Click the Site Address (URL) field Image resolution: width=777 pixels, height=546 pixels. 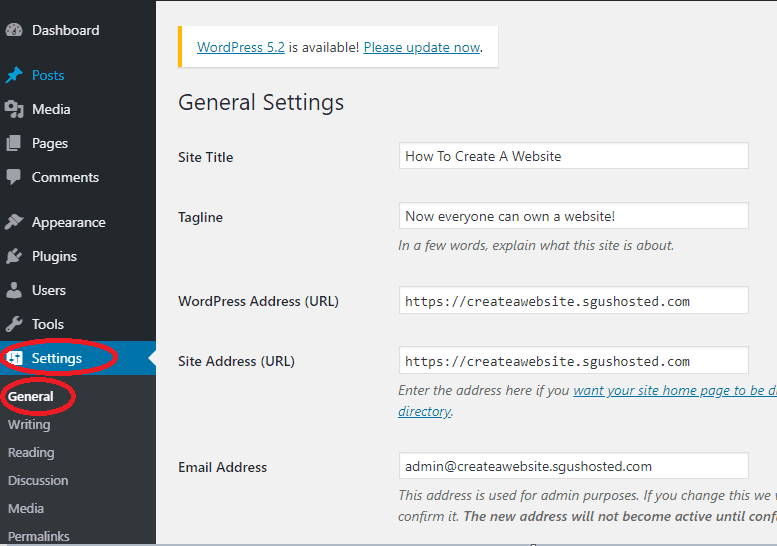573,360
